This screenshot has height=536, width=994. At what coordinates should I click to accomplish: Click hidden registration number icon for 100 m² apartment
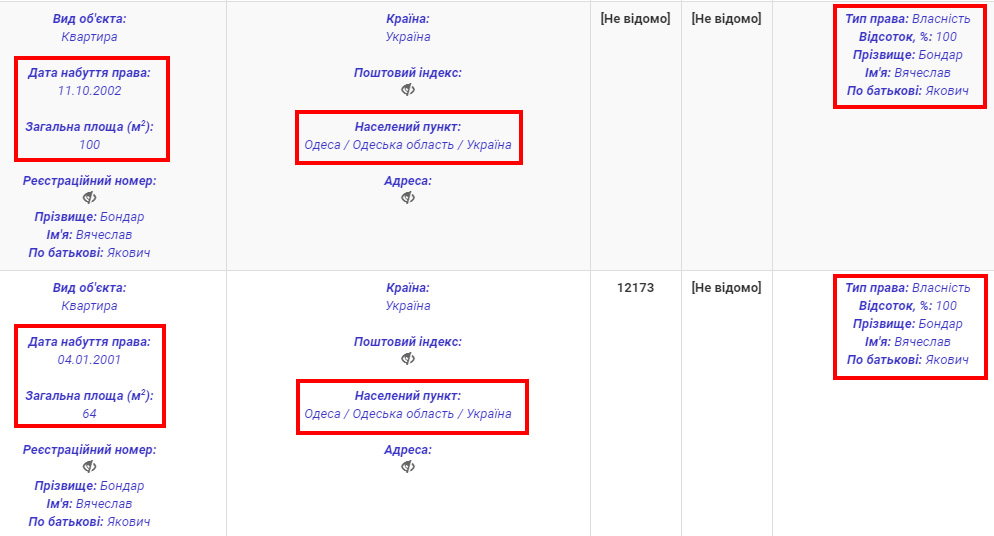coord(90,198)
